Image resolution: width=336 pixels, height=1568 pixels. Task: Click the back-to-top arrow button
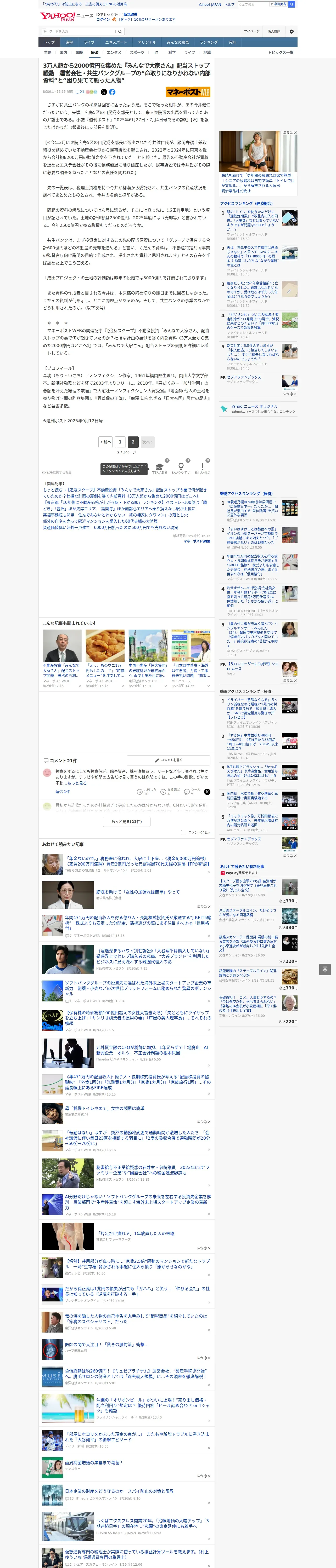(x=324, y=969)
